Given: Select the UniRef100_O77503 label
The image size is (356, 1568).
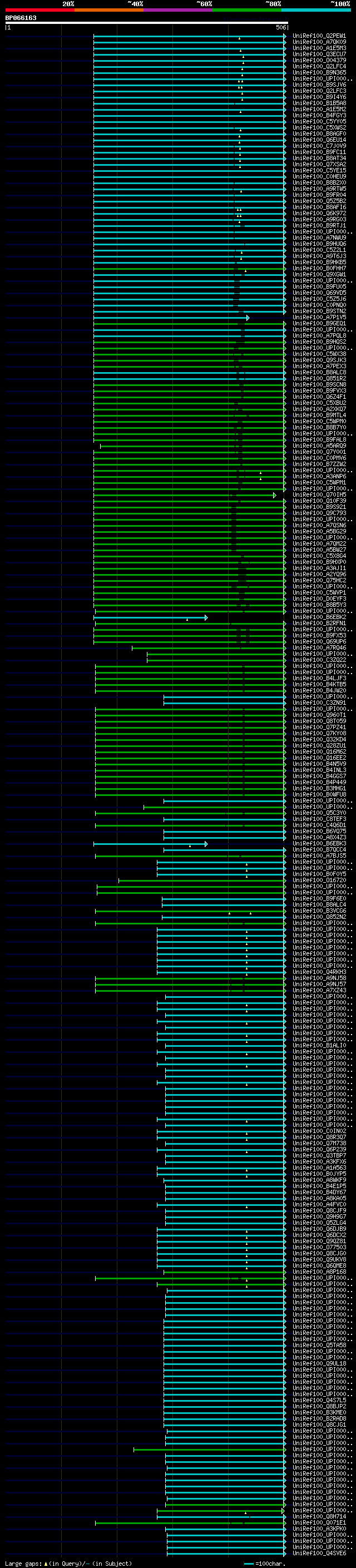Looking at the screenshot, I should click(319, 1247).
